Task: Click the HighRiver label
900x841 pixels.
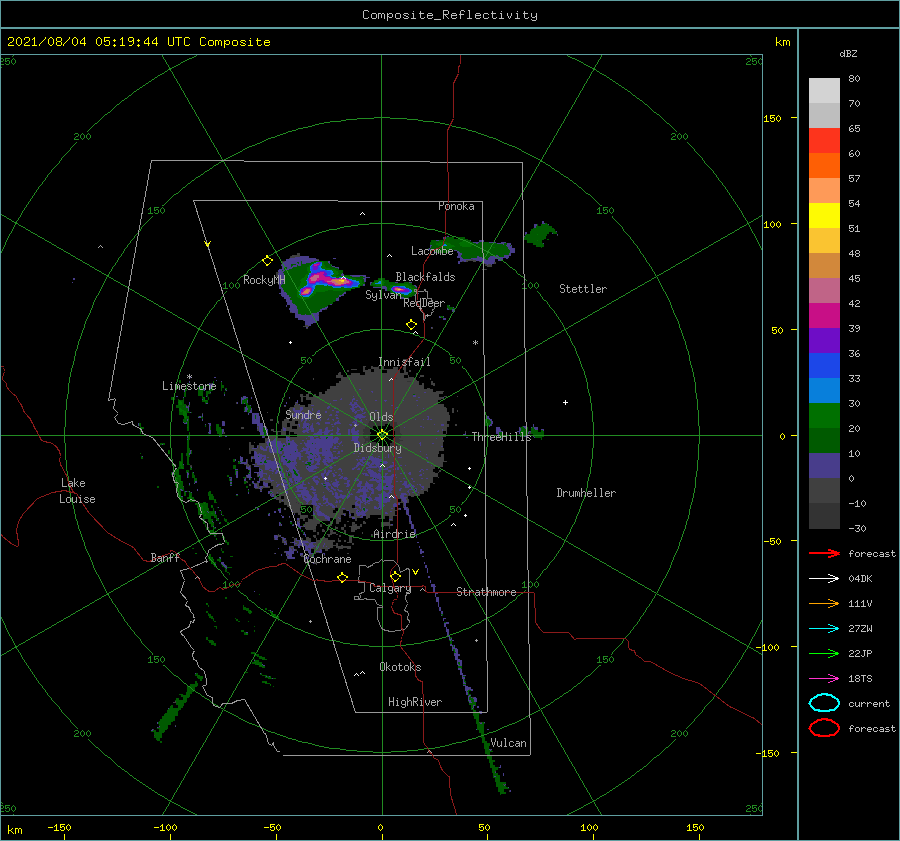Action: point(415,702)
